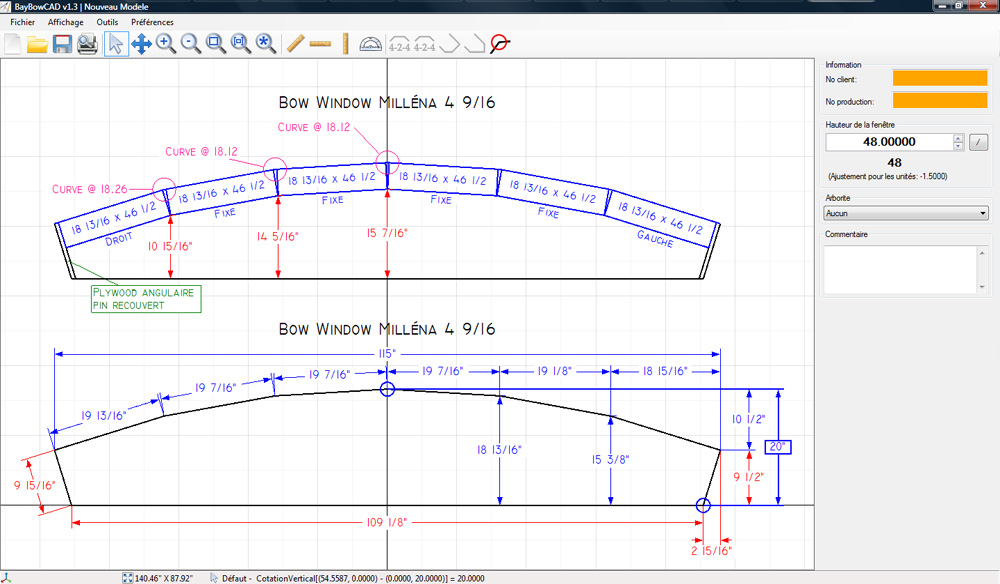Expand the Arborite dropdown
Viewport: 1000px width, 584px height.
point(905,213)
